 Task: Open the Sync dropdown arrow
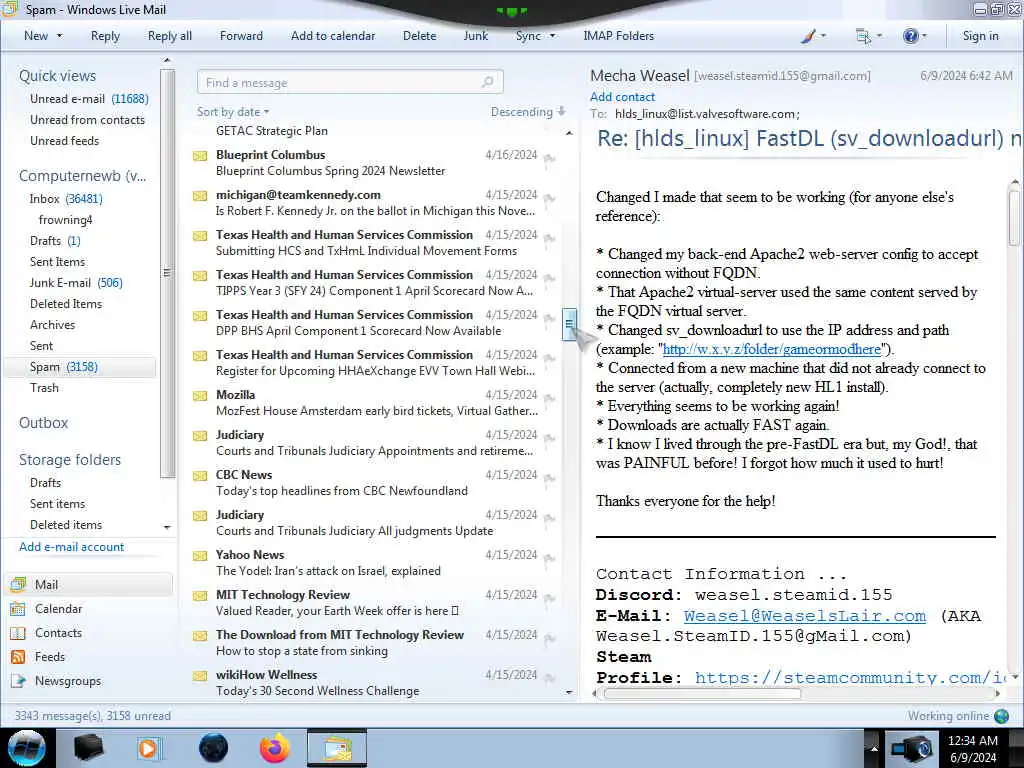552,36
